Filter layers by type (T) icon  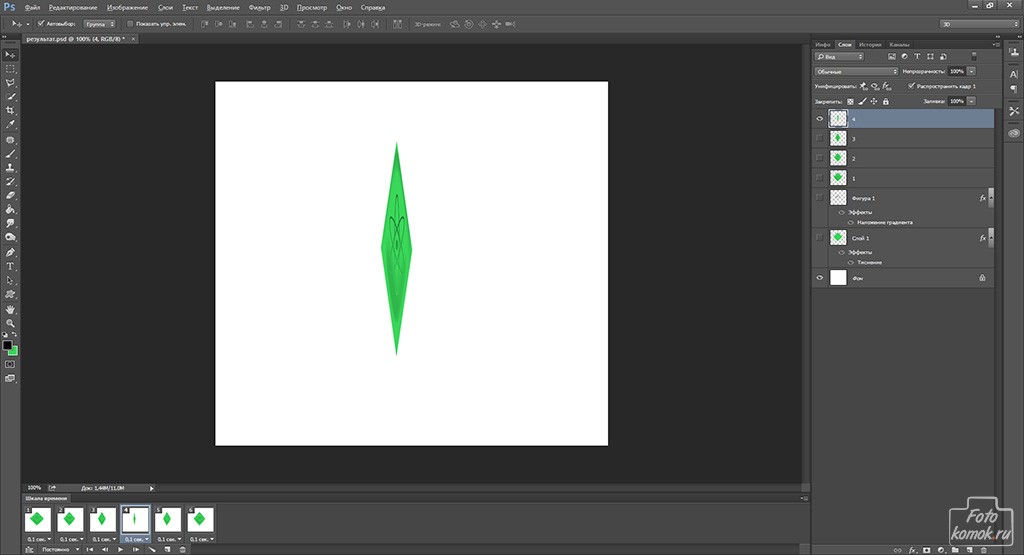pos(917,57)
